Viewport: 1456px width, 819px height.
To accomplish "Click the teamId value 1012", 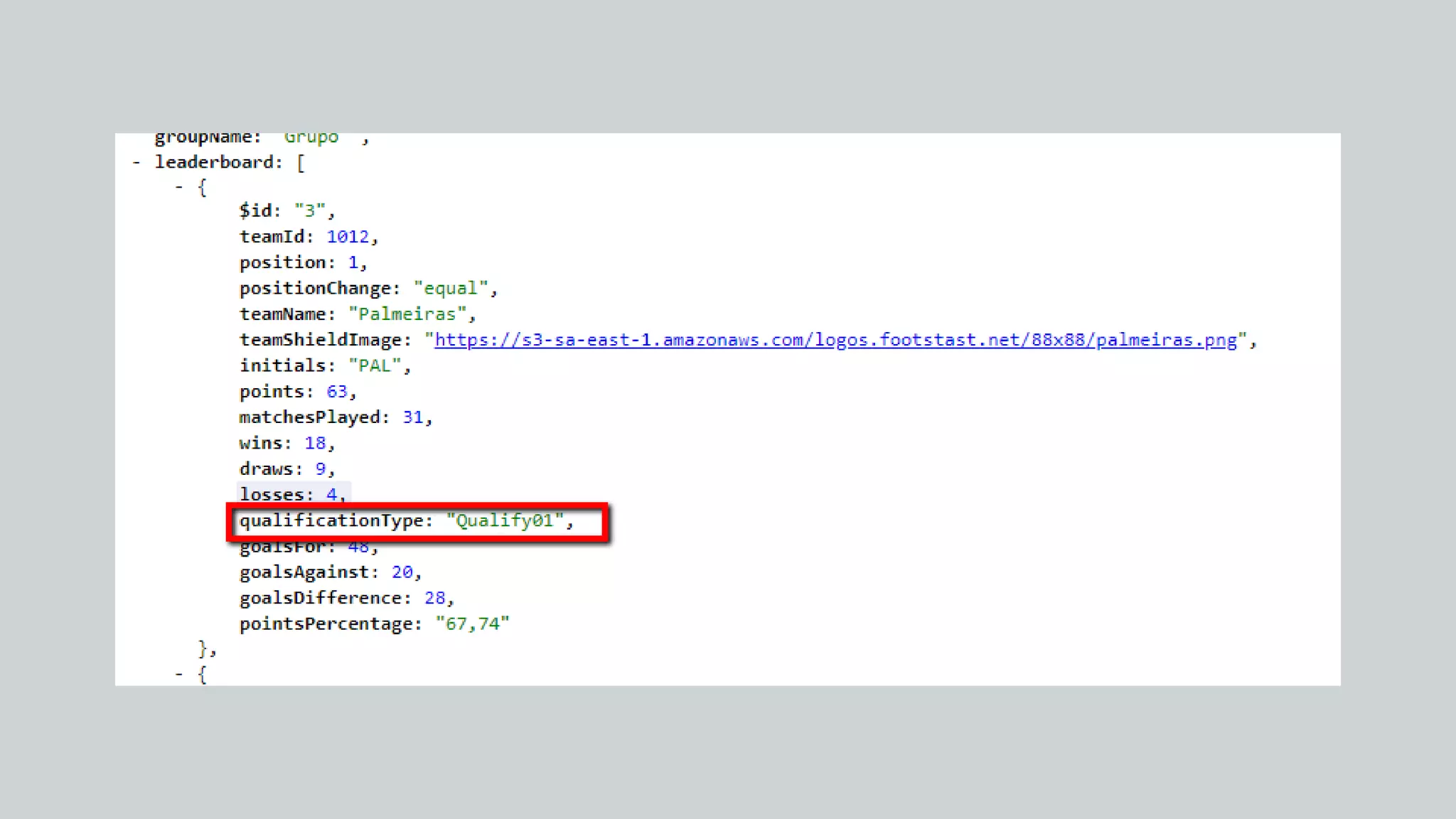I will click(x=348, y=237).
